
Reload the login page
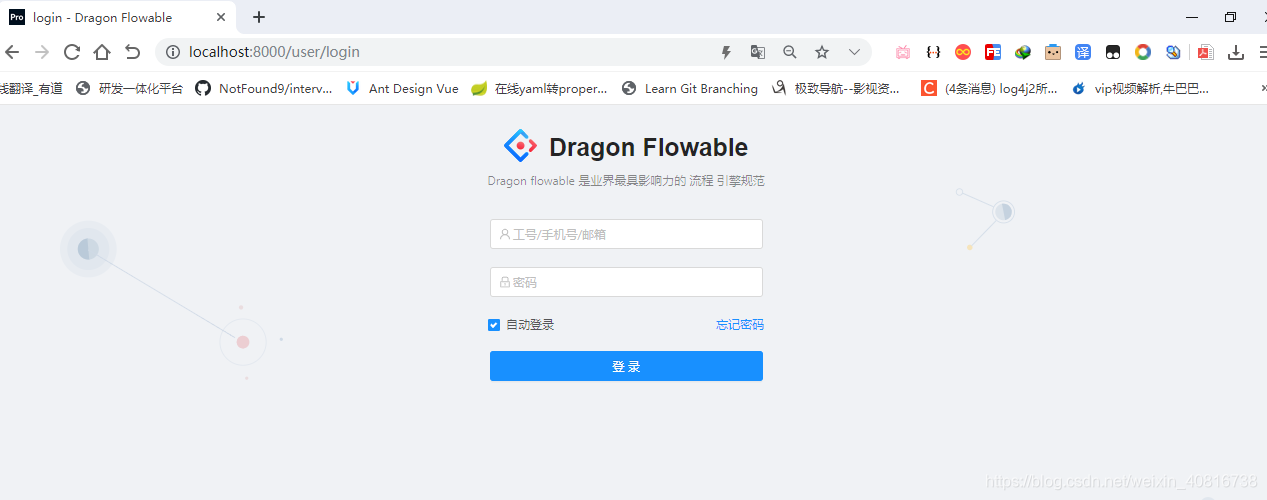coord(72,52)
